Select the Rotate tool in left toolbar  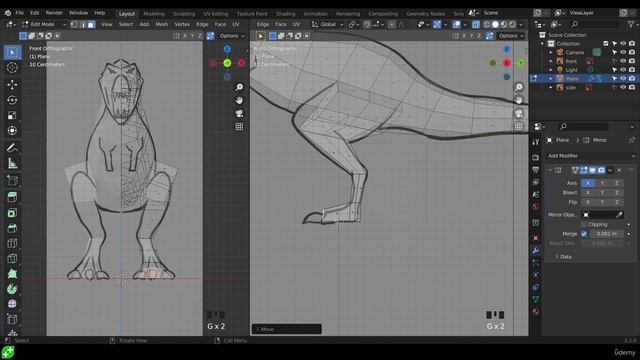click(12, 100)
